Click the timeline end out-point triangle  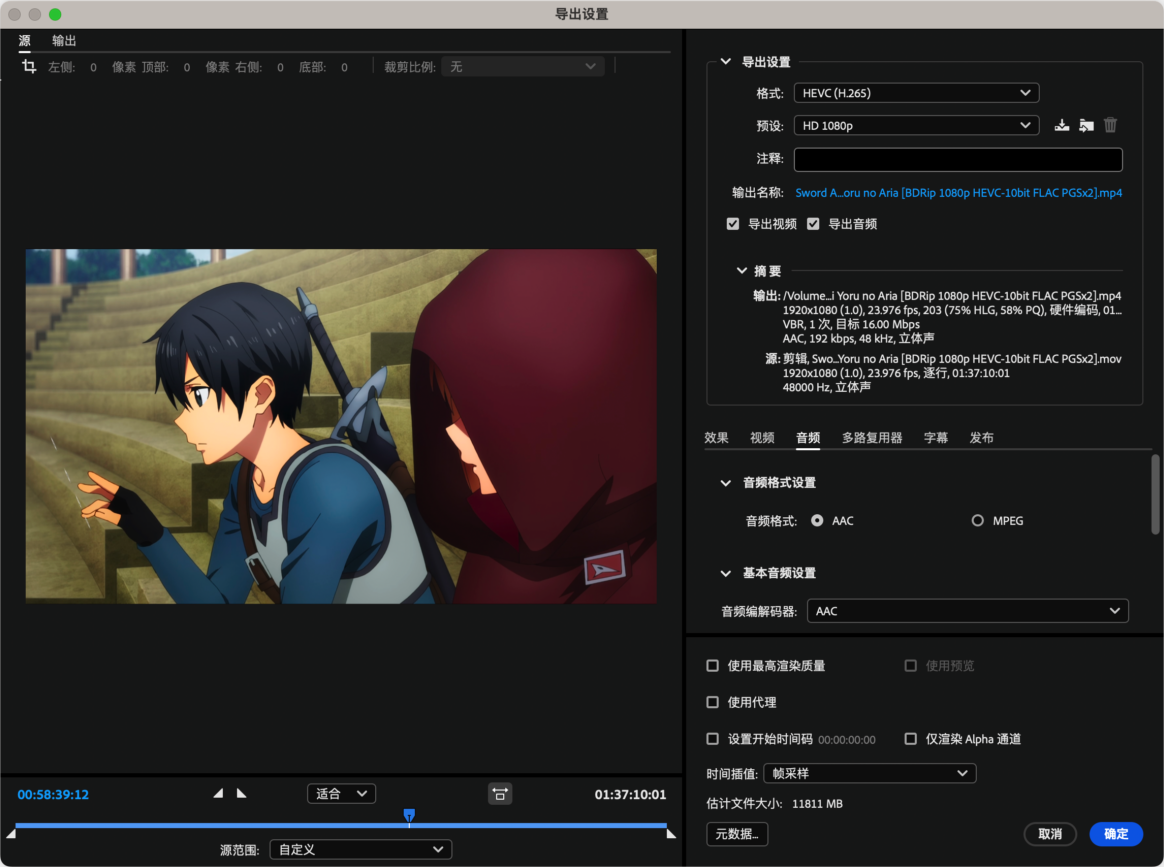[x=671, y=834]
